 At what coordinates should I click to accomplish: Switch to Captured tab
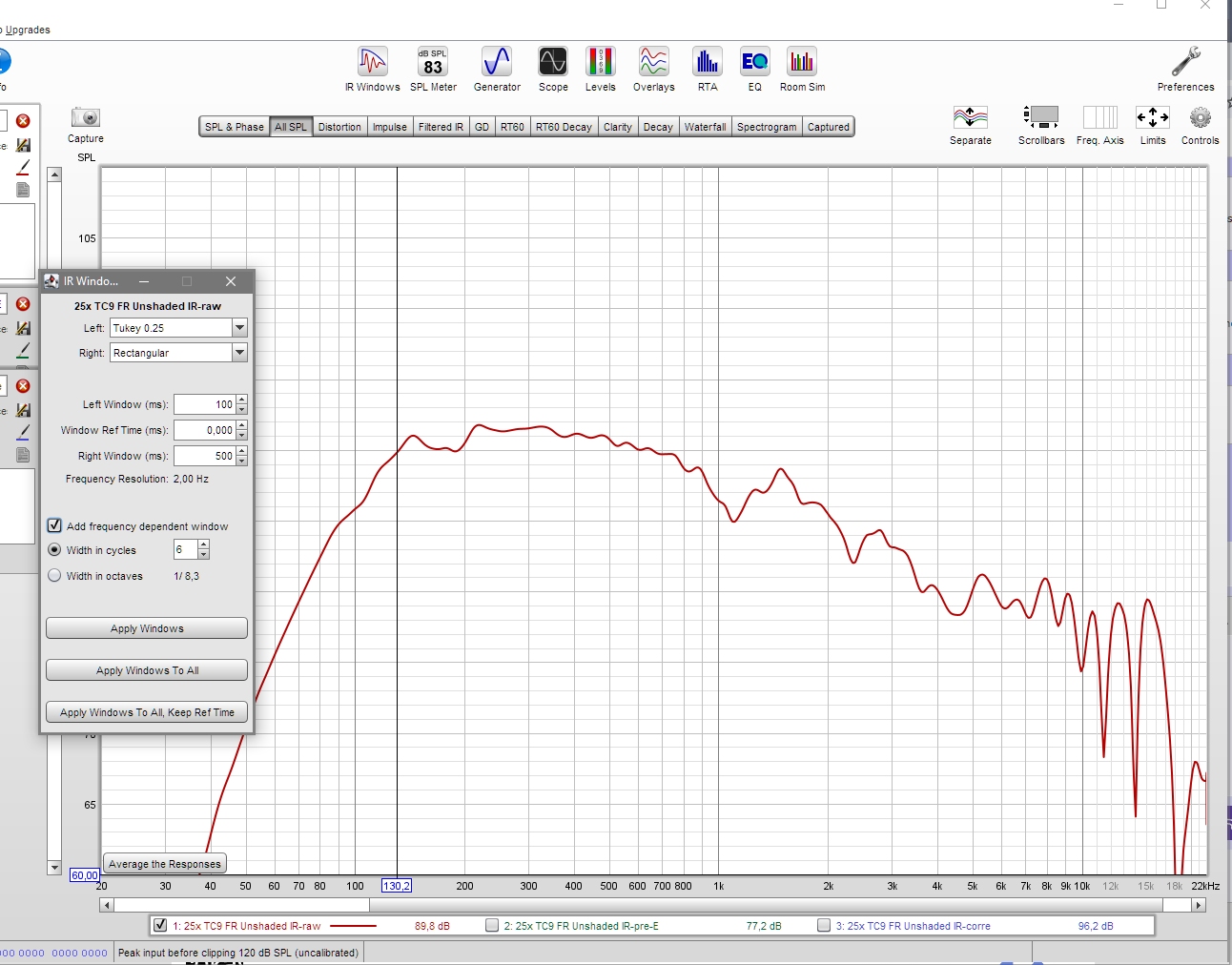829,127
